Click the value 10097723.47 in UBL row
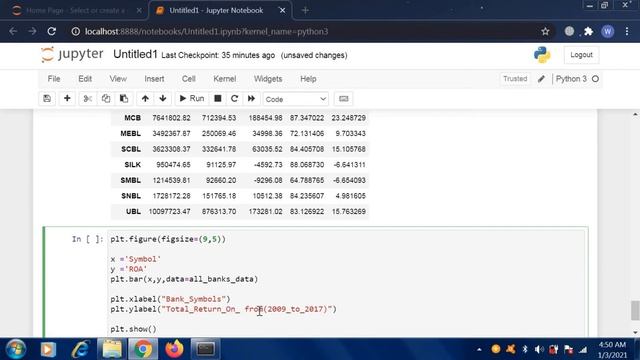Screen dimensions: 640x360 pyautogui.click(x=169, y=211)
